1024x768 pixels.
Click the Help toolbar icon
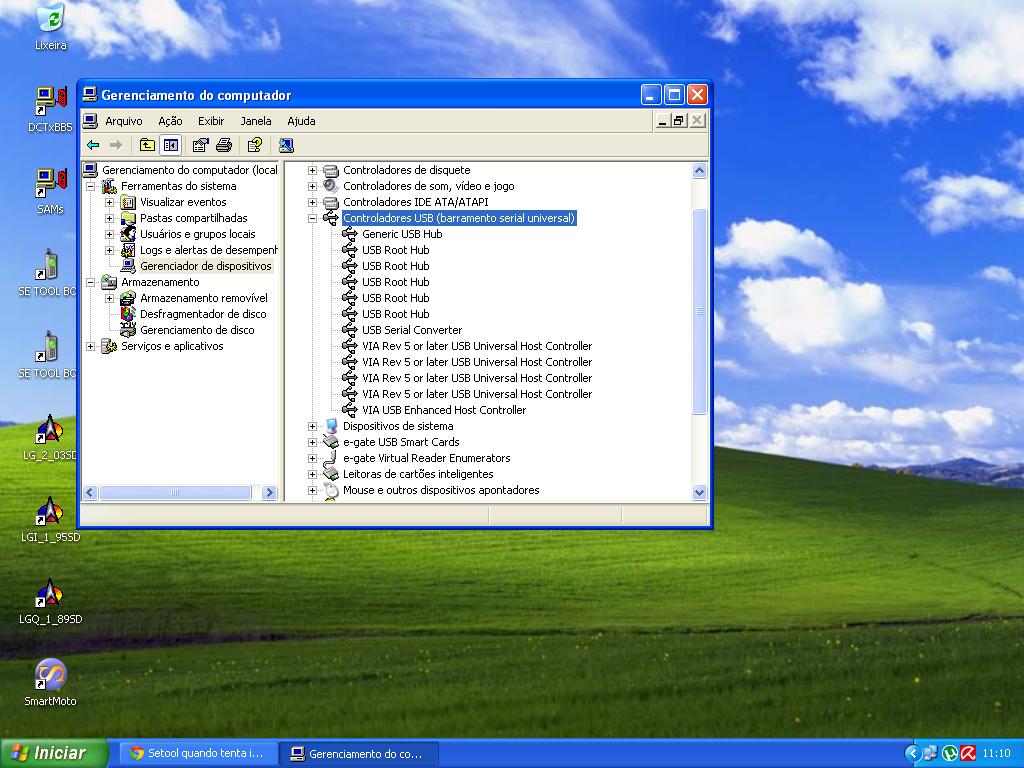click(x=255, y=145)
